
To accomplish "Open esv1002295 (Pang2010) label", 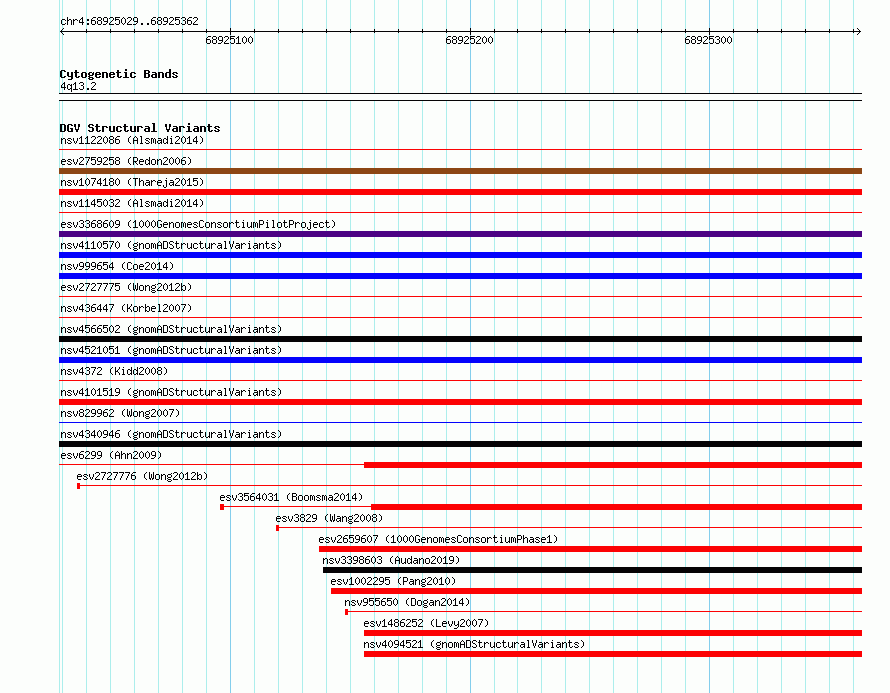I will click(x=393, y=581).
